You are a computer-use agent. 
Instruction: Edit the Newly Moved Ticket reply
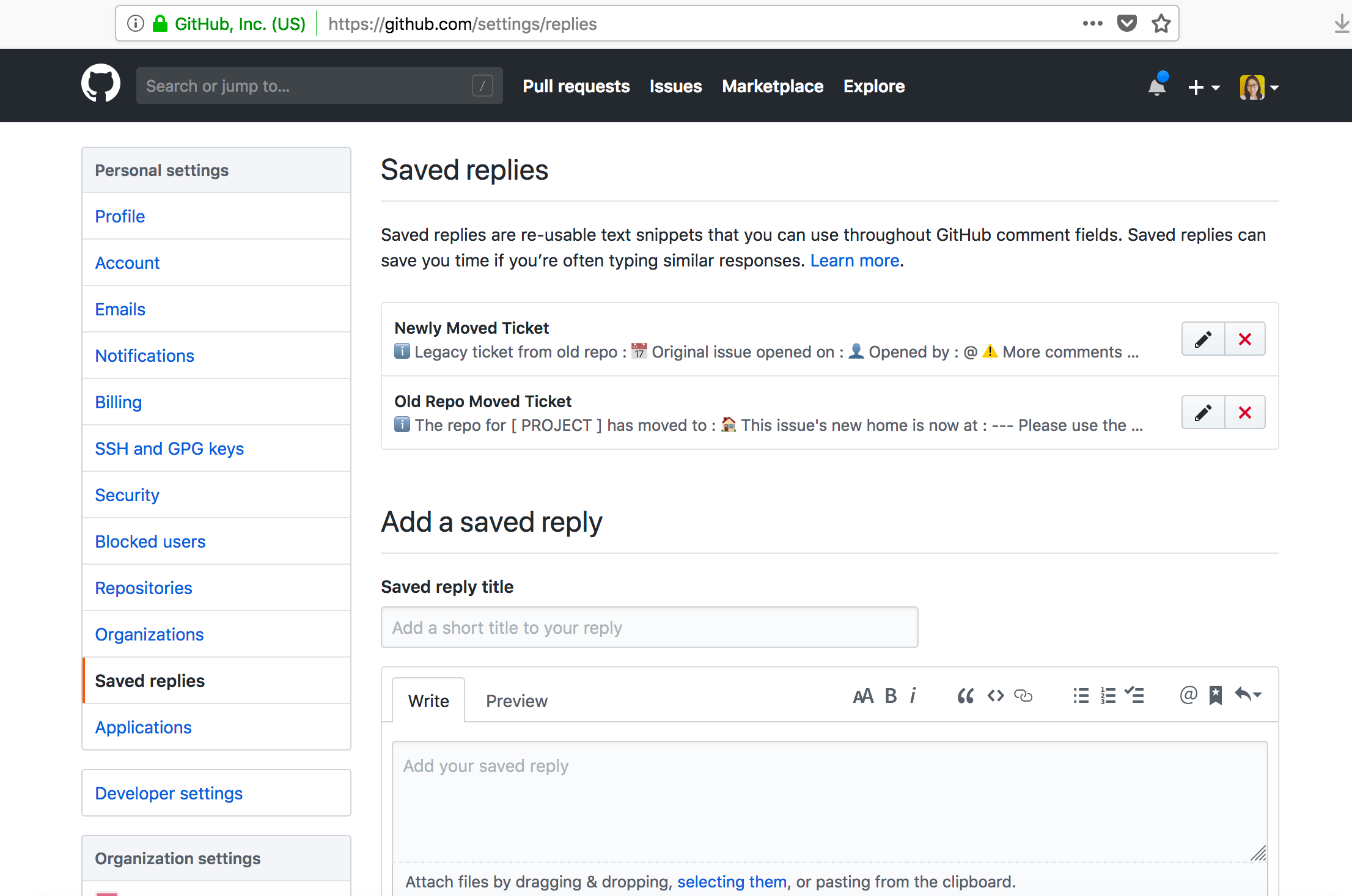1203,339
